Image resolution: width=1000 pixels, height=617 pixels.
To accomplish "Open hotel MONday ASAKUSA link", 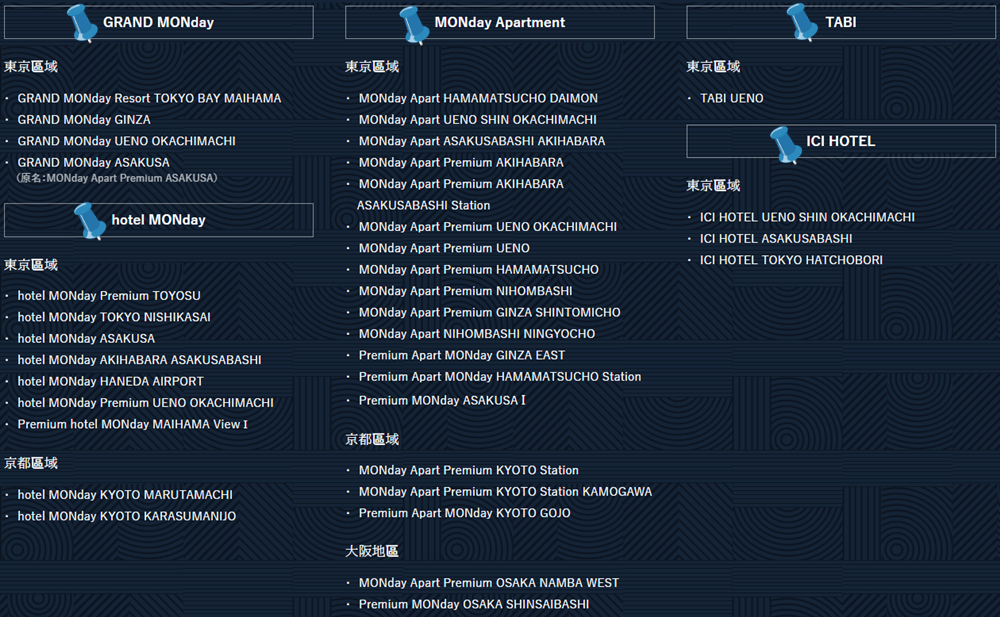I will (x=86, y=339).
